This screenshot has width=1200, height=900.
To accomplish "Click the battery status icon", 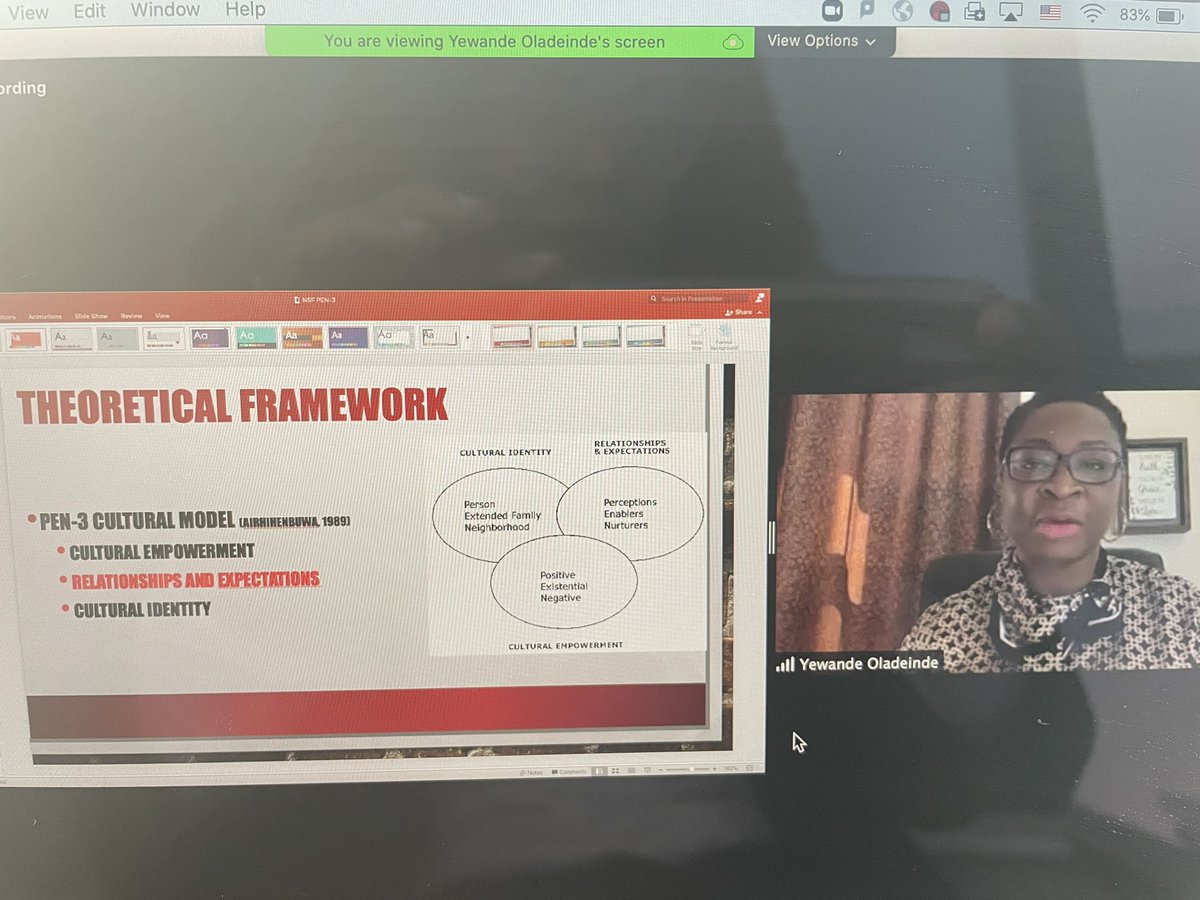I will 1169,16.
